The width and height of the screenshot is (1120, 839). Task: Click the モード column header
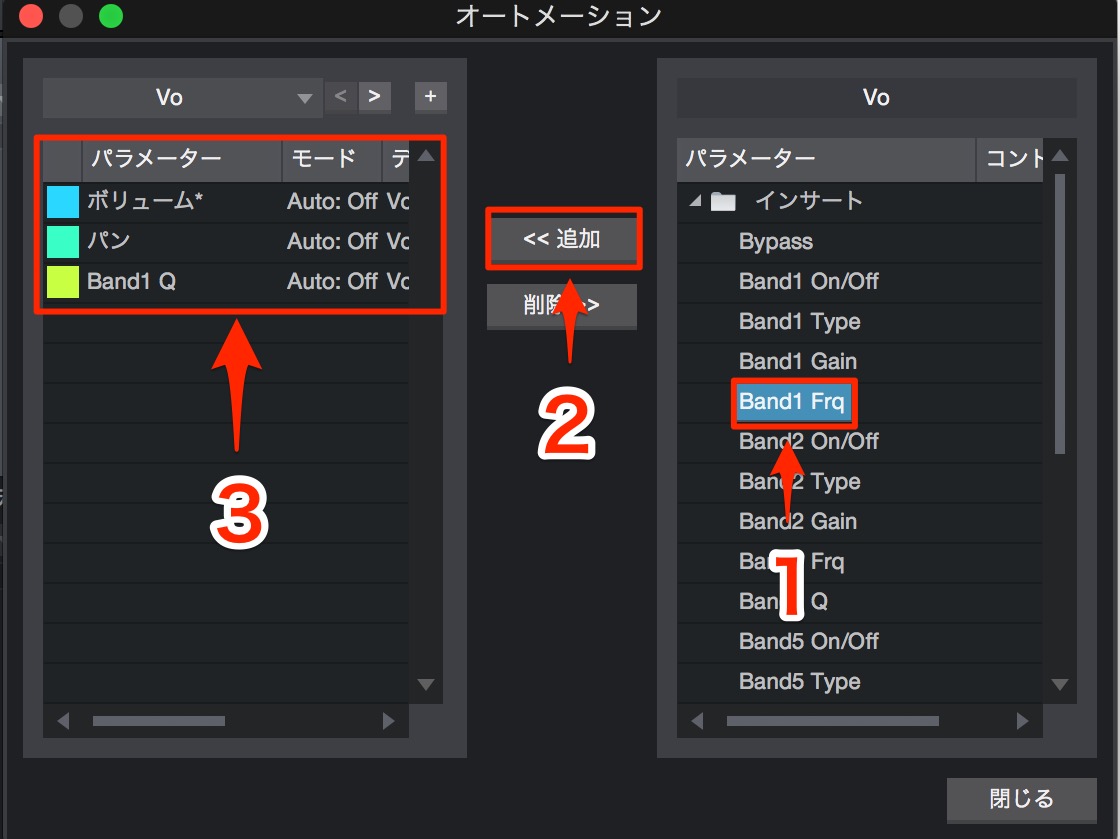pyautogui.click(x=332, y=159)
